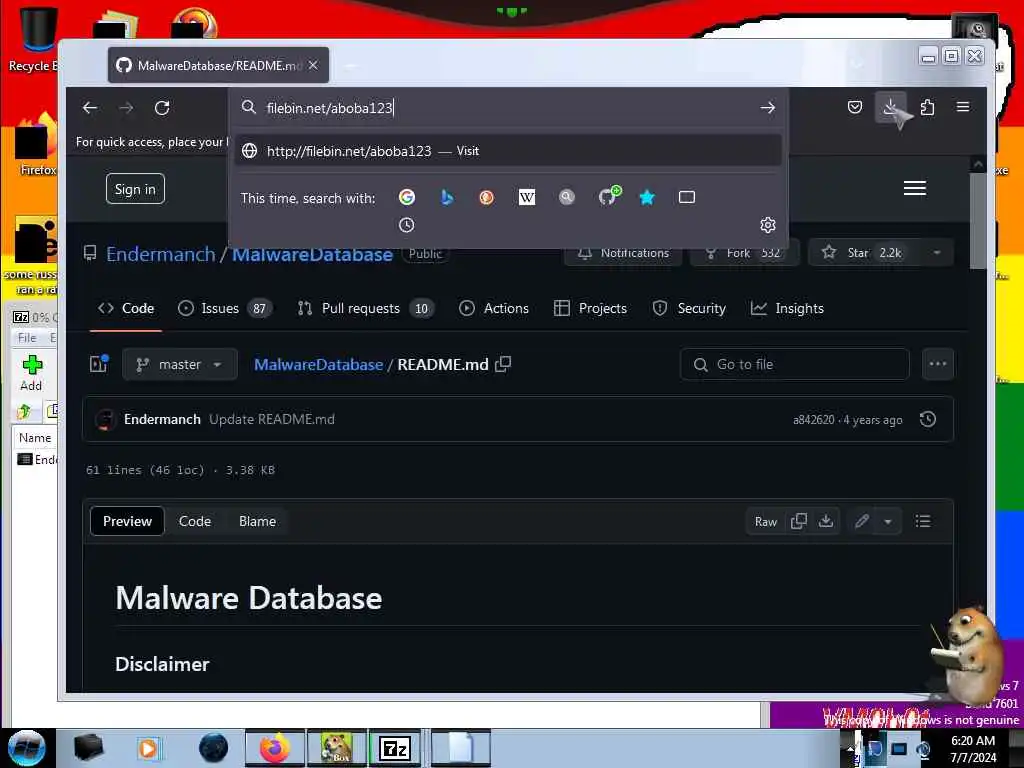Open the File menu in 7-Zip window
This screenshot has width=1024, height=768.
click(x=27, y=338)
